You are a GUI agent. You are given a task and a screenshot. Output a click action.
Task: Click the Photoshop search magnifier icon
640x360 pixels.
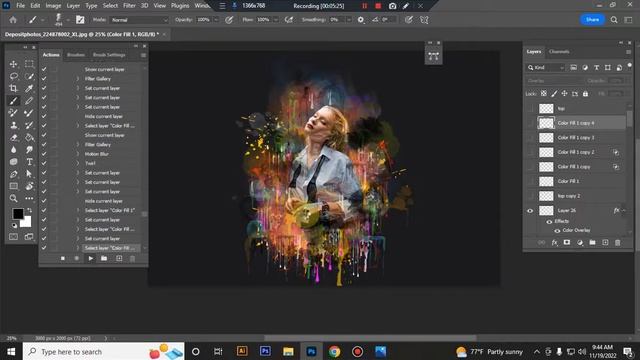(x=614, y=20)
